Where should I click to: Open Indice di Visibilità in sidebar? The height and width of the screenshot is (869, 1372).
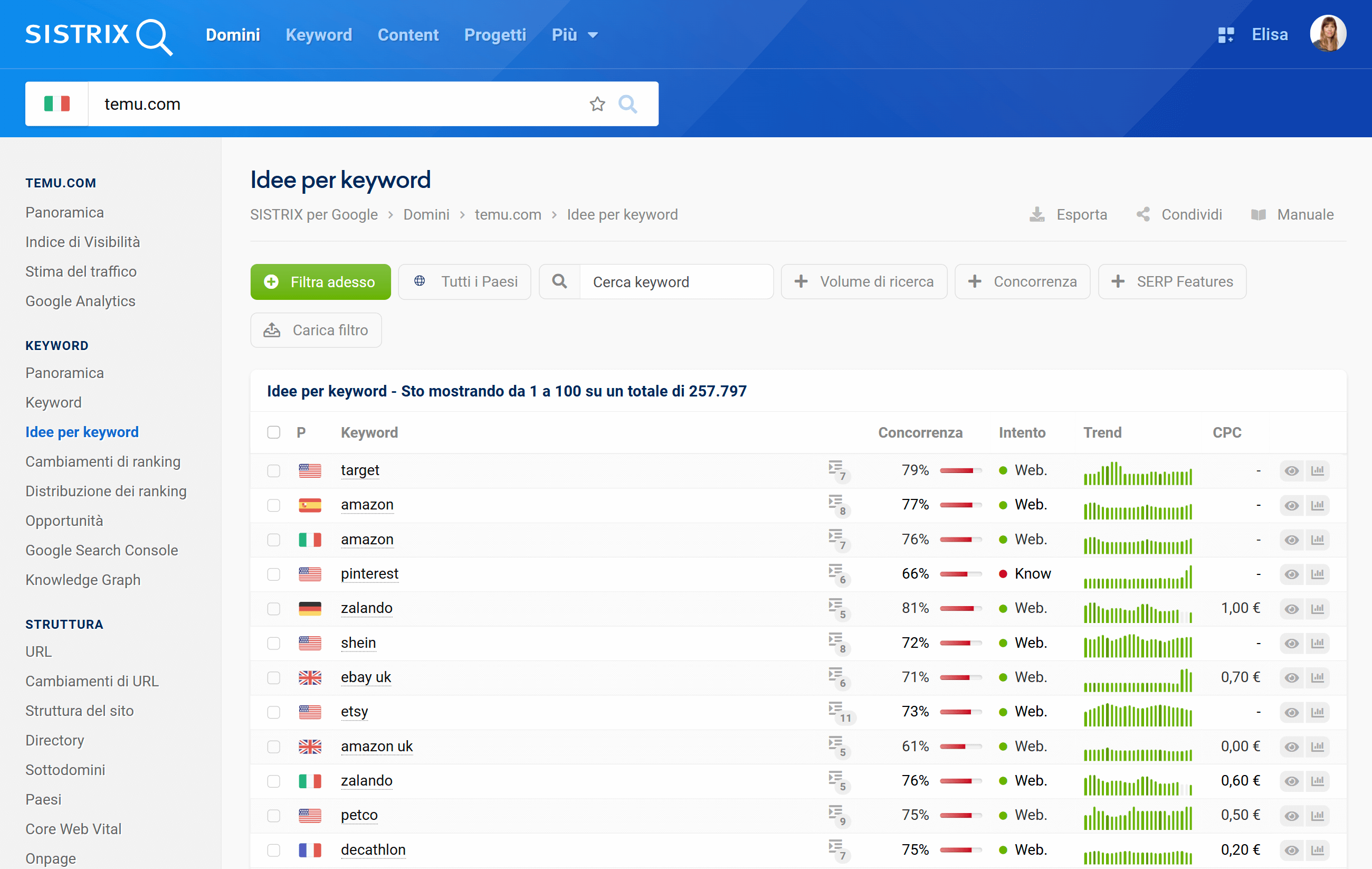83,242
